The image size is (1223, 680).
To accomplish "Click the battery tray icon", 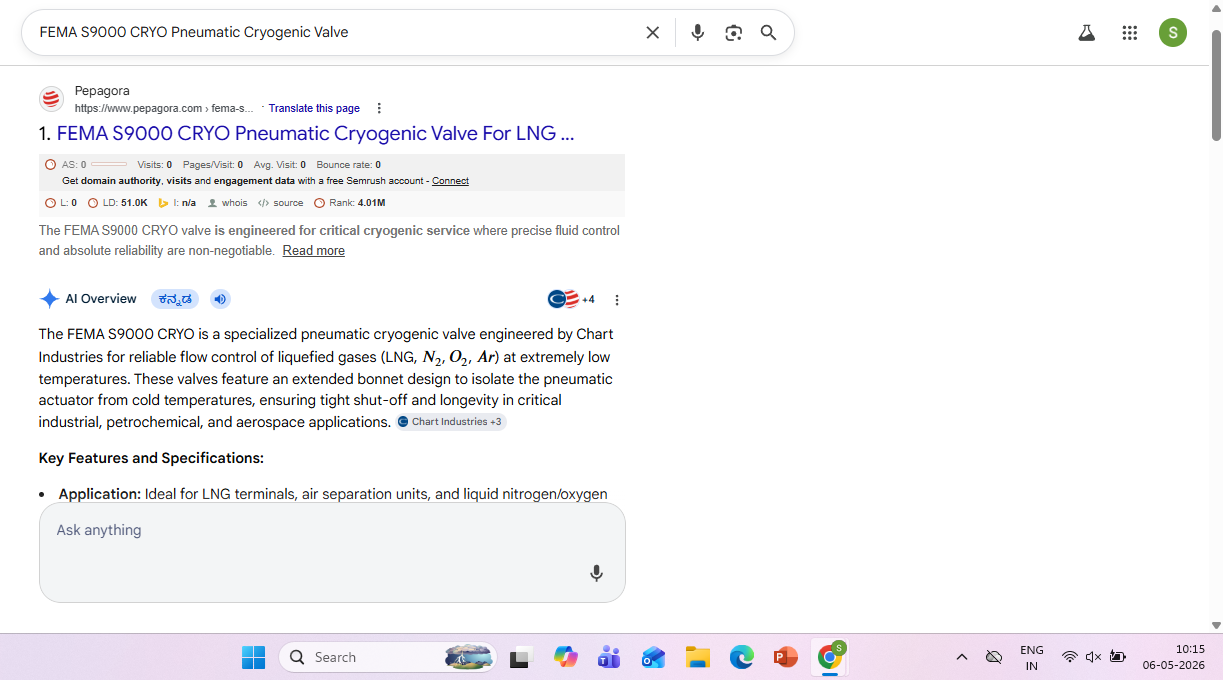I will tap(1118, 657).
